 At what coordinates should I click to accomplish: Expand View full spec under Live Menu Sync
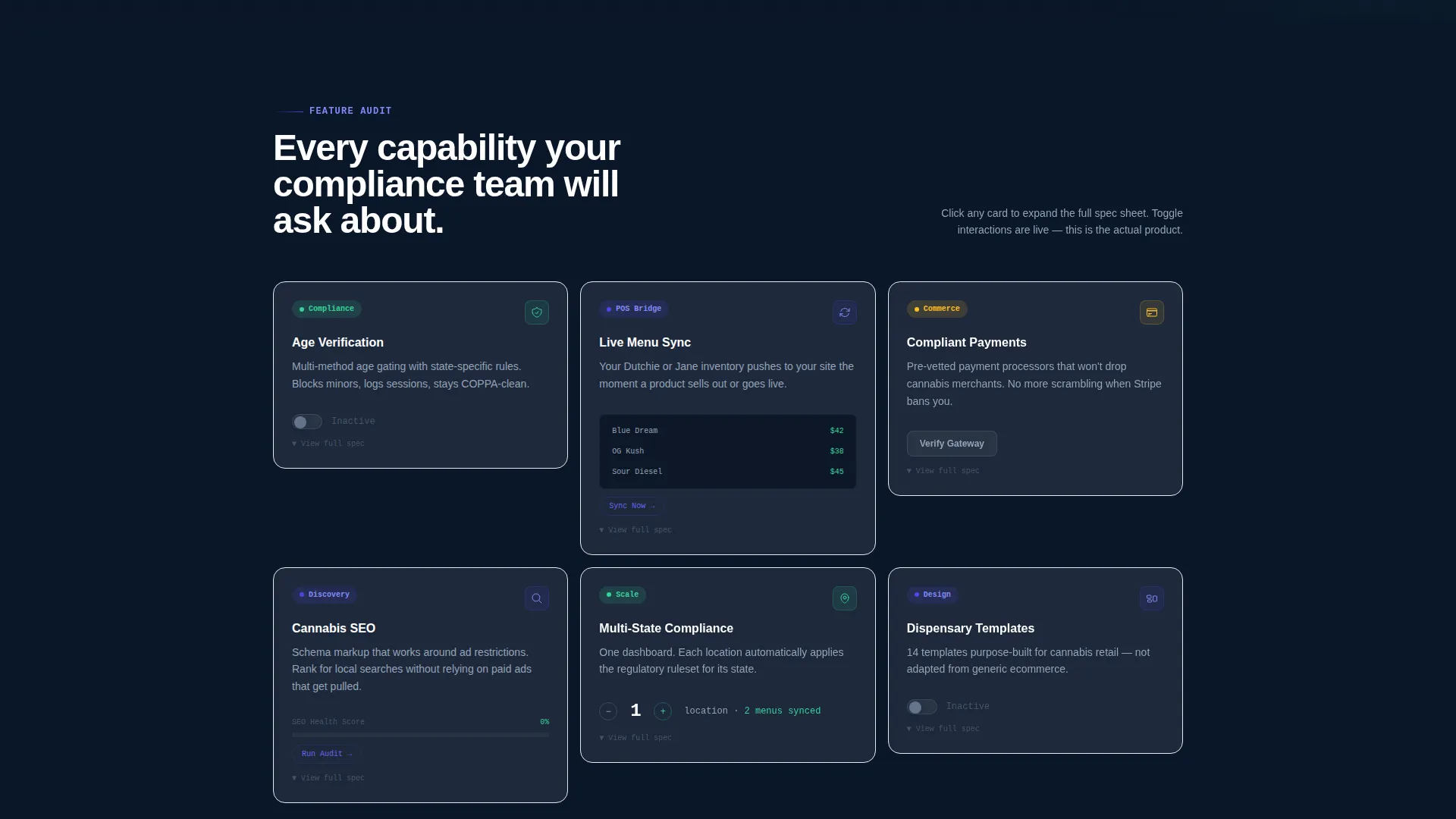[635, 530]
